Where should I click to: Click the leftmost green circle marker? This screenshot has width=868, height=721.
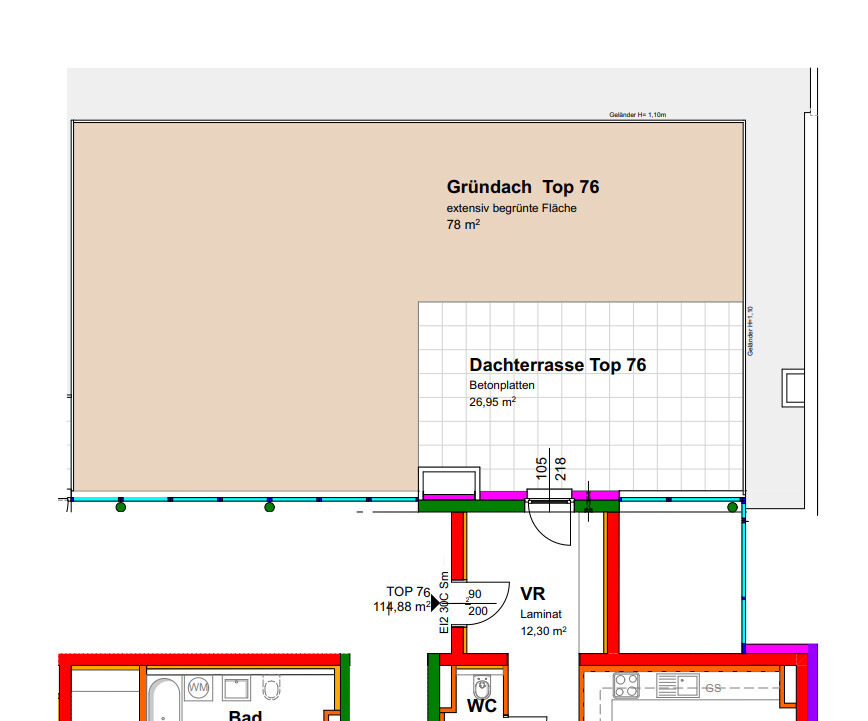121,507
